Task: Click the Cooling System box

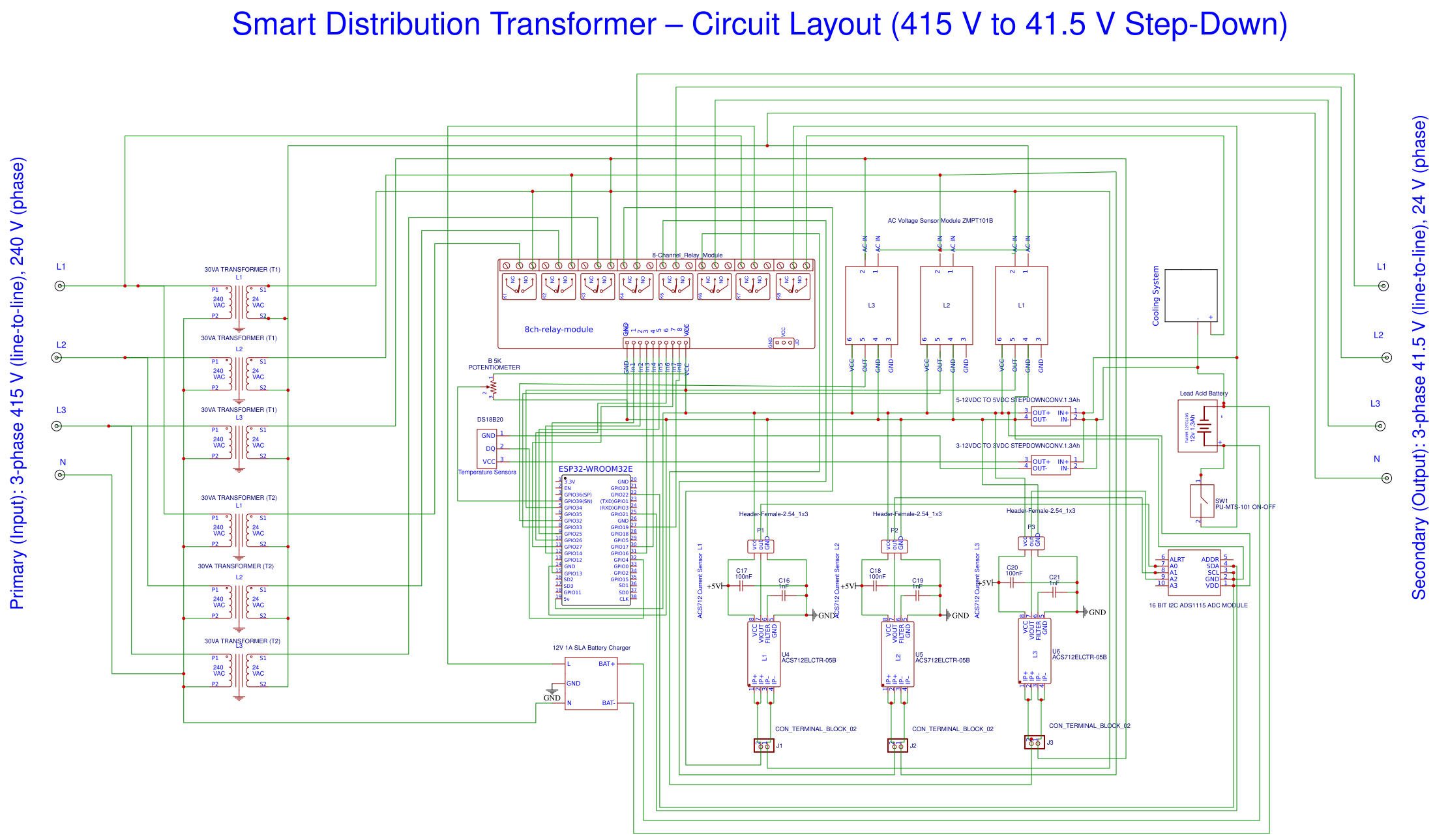Action: click(x=1191, y=295)
